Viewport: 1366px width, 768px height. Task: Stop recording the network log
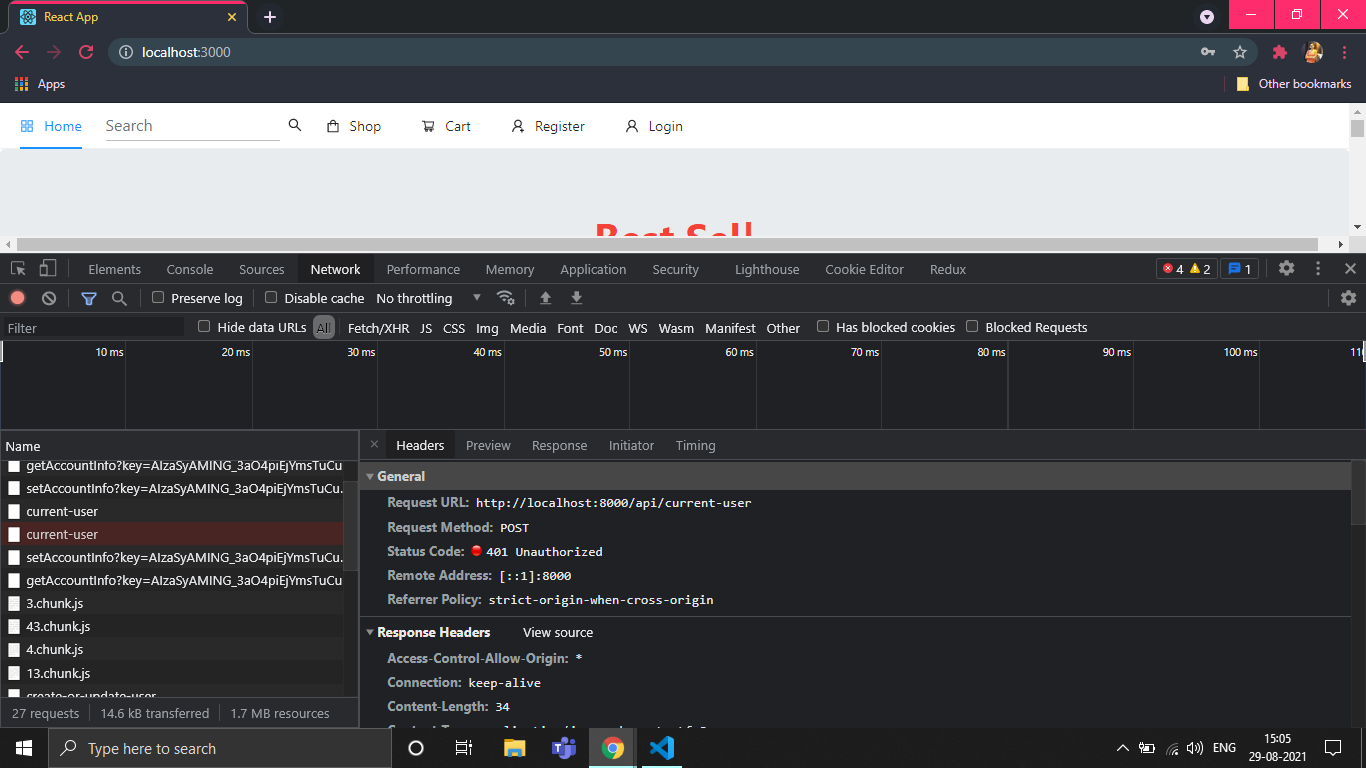[17, 298]
